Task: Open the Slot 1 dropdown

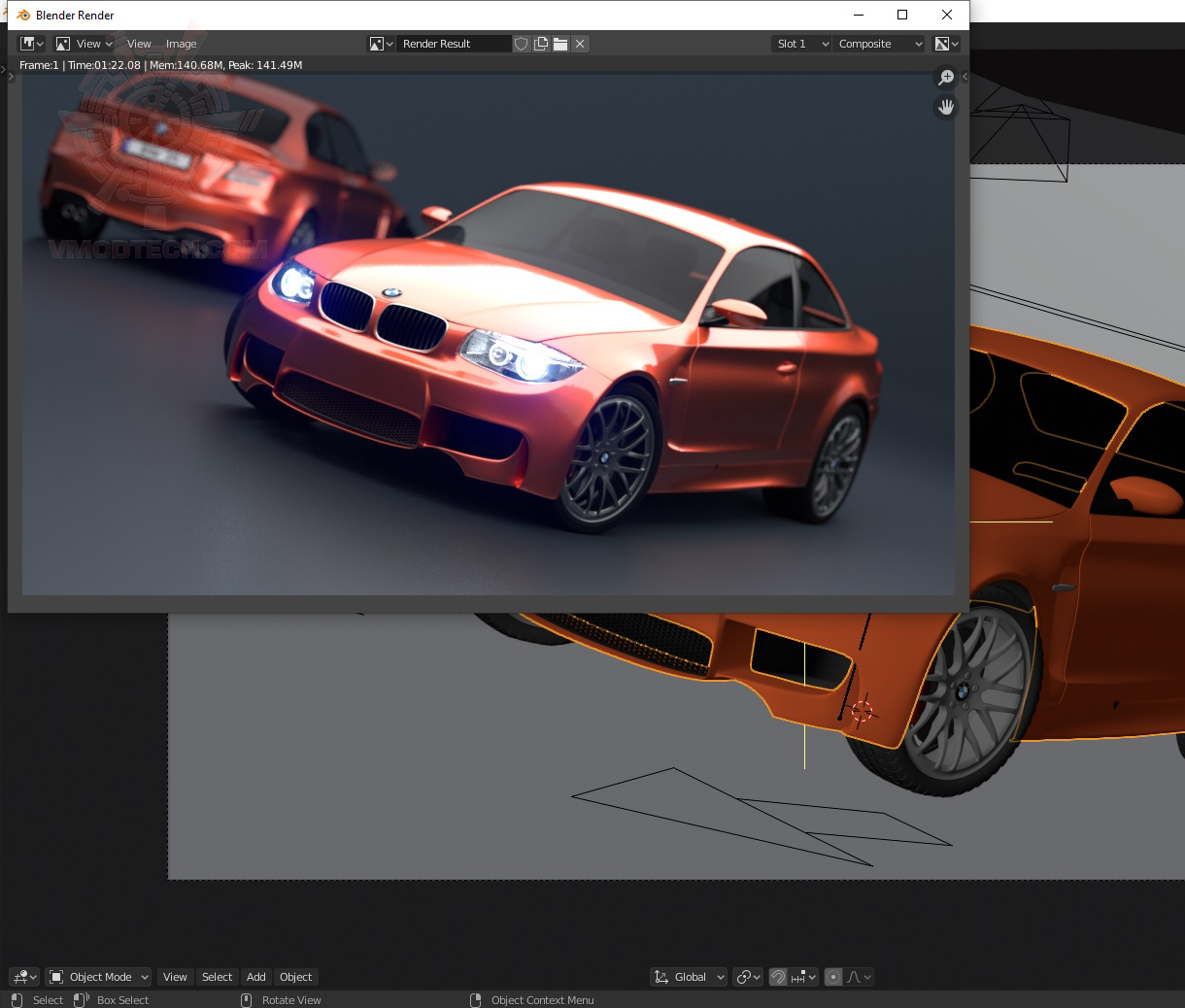Action: click(x=801, y=44)
